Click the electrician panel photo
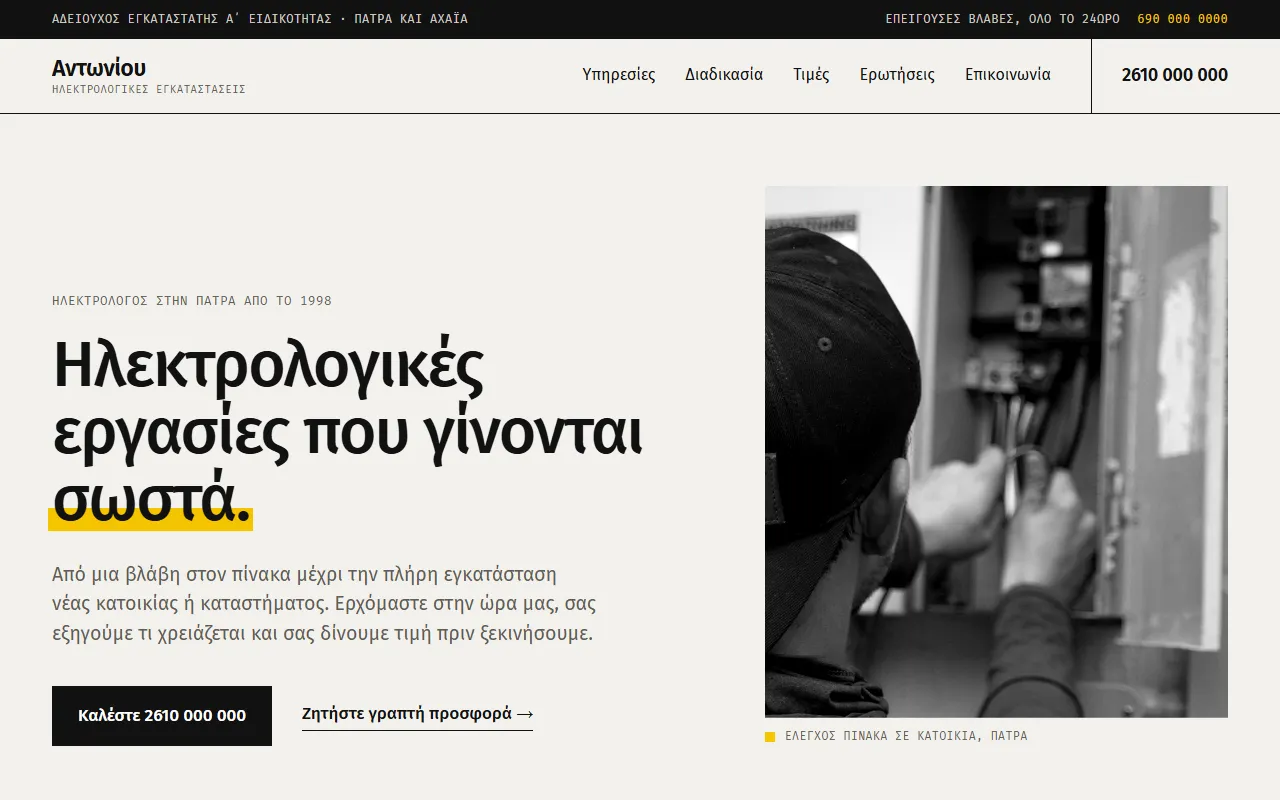This screenshot has width=1280, height=800. point(996,451)
